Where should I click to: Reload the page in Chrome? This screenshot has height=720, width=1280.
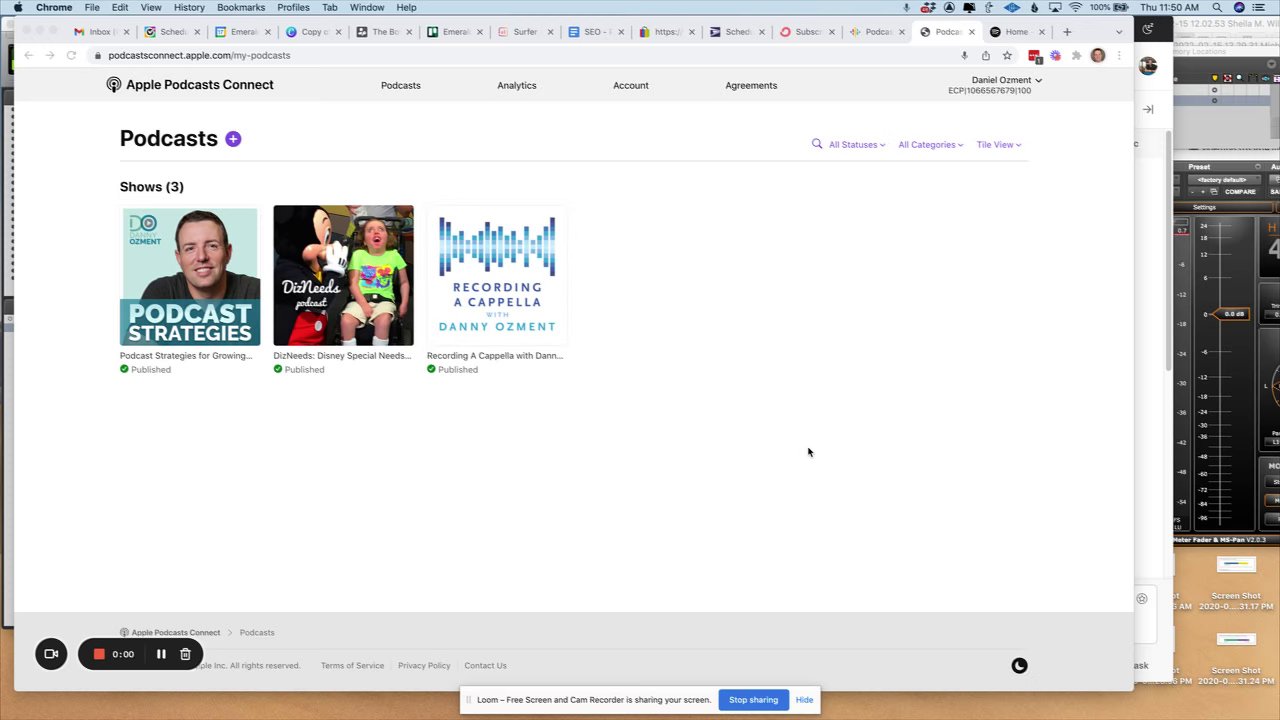click(71, 55)
